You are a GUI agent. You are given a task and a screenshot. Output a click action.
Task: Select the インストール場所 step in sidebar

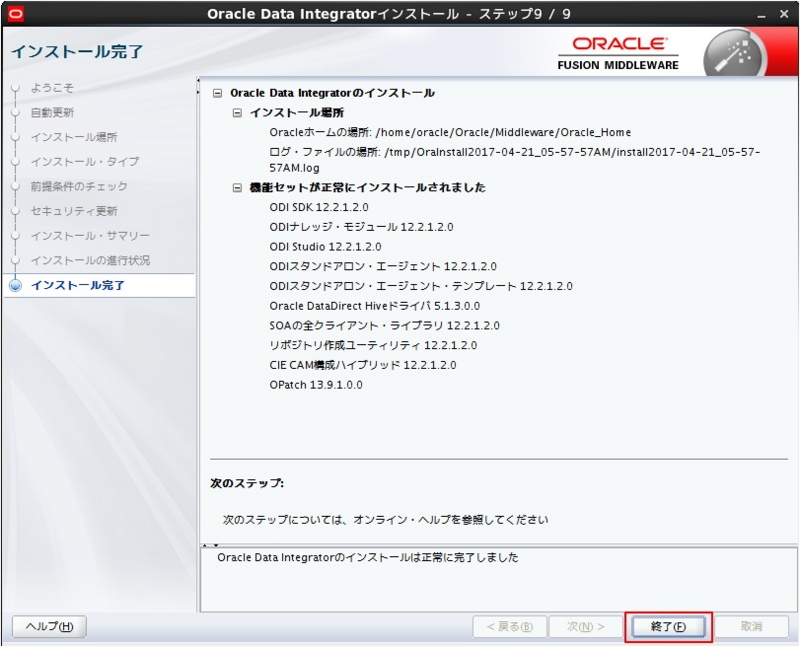tap(74, 137)
